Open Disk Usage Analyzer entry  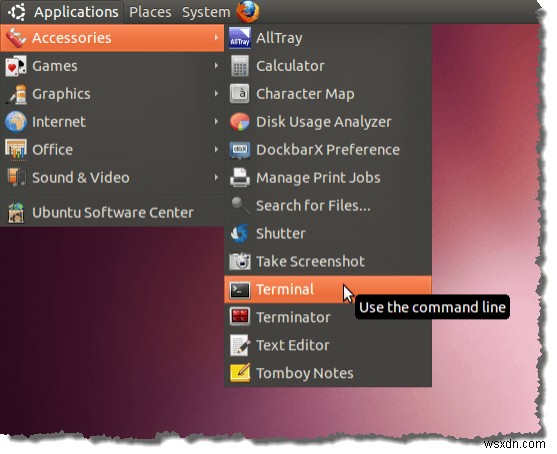pyautogui.click(x=328, y=121)
